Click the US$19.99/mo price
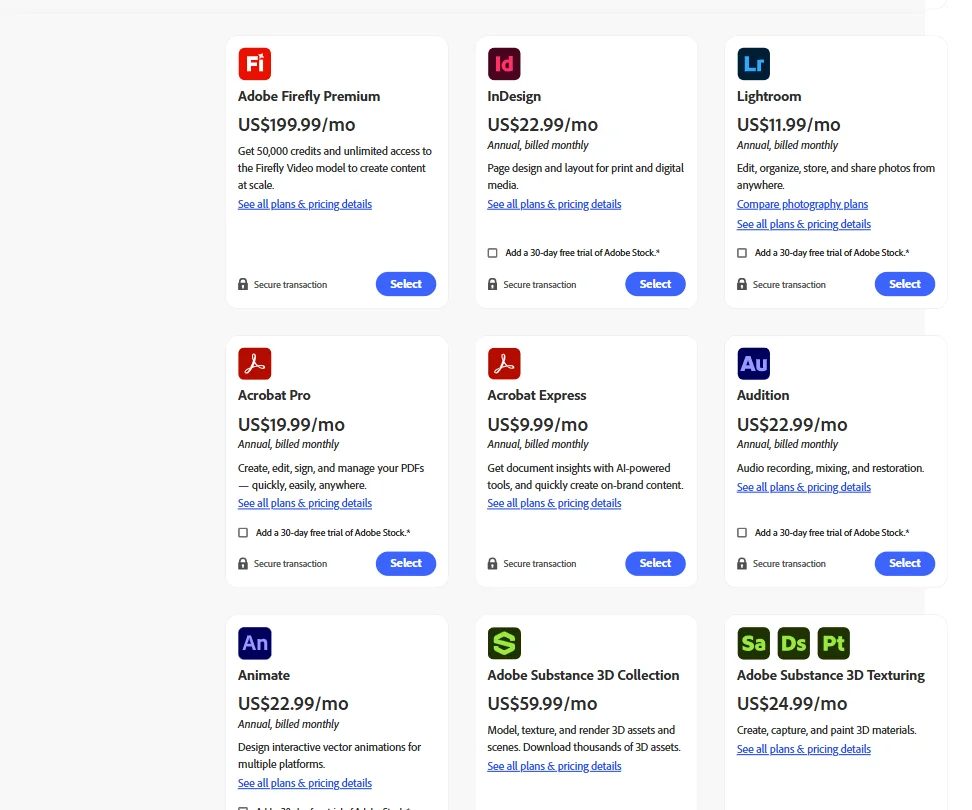 [291, 425]
